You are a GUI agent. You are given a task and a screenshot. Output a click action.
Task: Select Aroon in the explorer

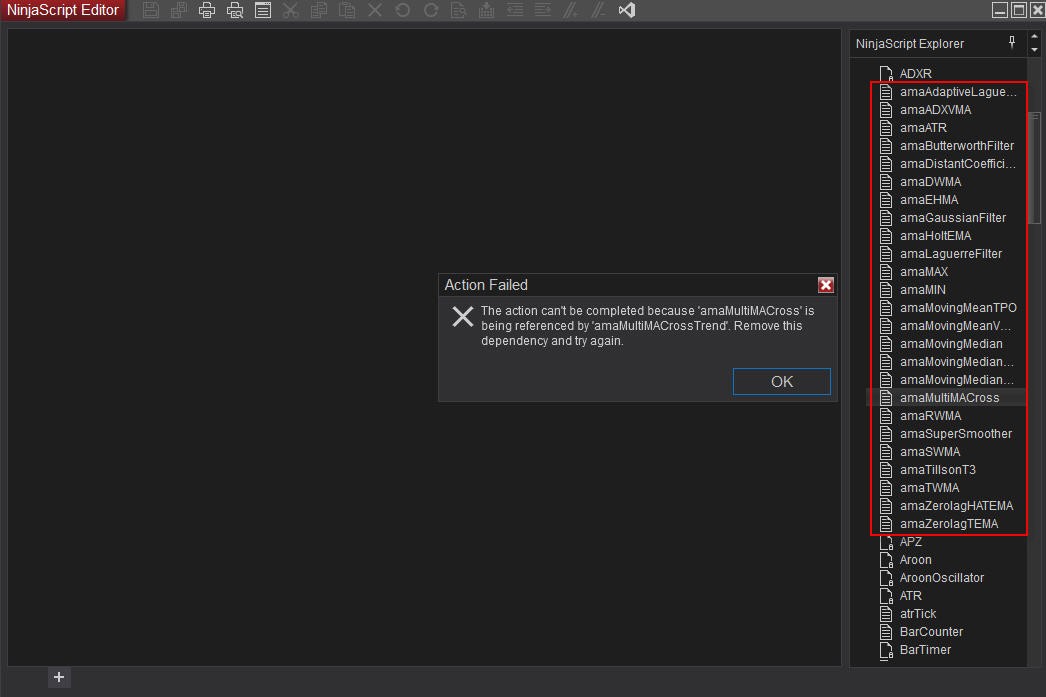coord(915,560)
